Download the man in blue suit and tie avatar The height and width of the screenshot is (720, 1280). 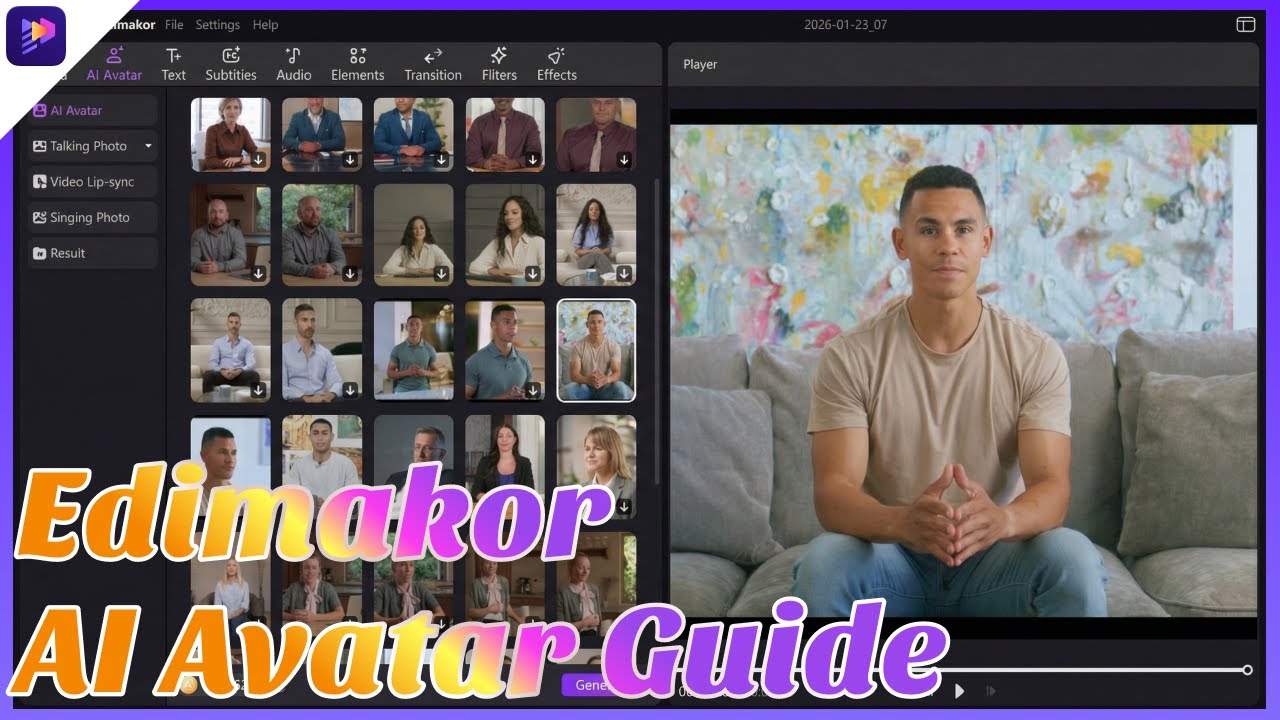pos(441,159)
